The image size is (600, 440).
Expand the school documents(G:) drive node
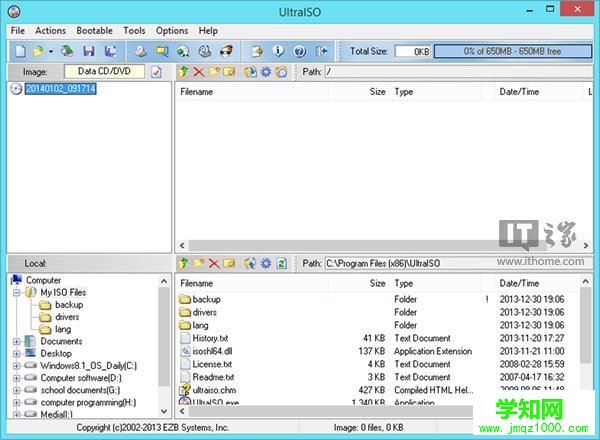pyautogui.click(x=16, y=390)
